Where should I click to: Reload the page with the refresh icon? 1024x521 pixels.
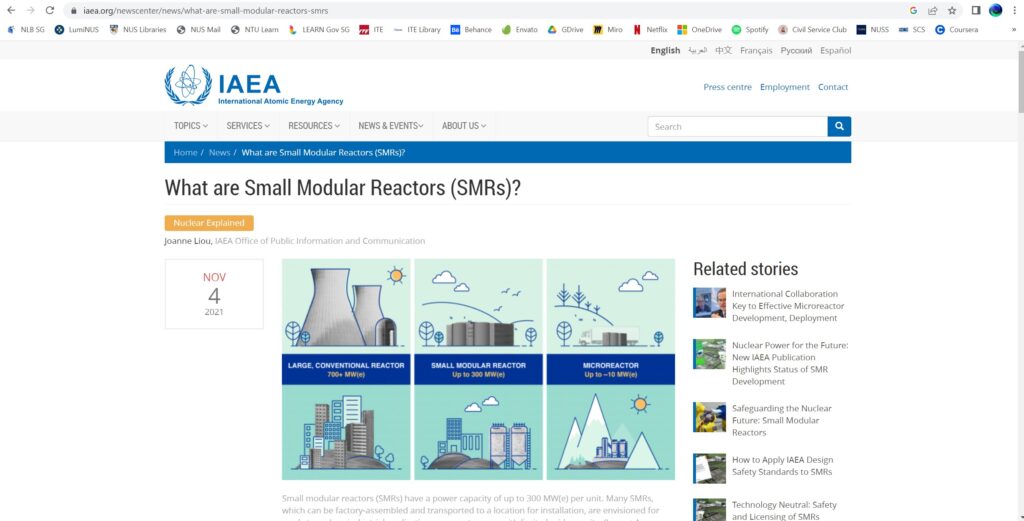pyautogui.click(x=49, y=10)
